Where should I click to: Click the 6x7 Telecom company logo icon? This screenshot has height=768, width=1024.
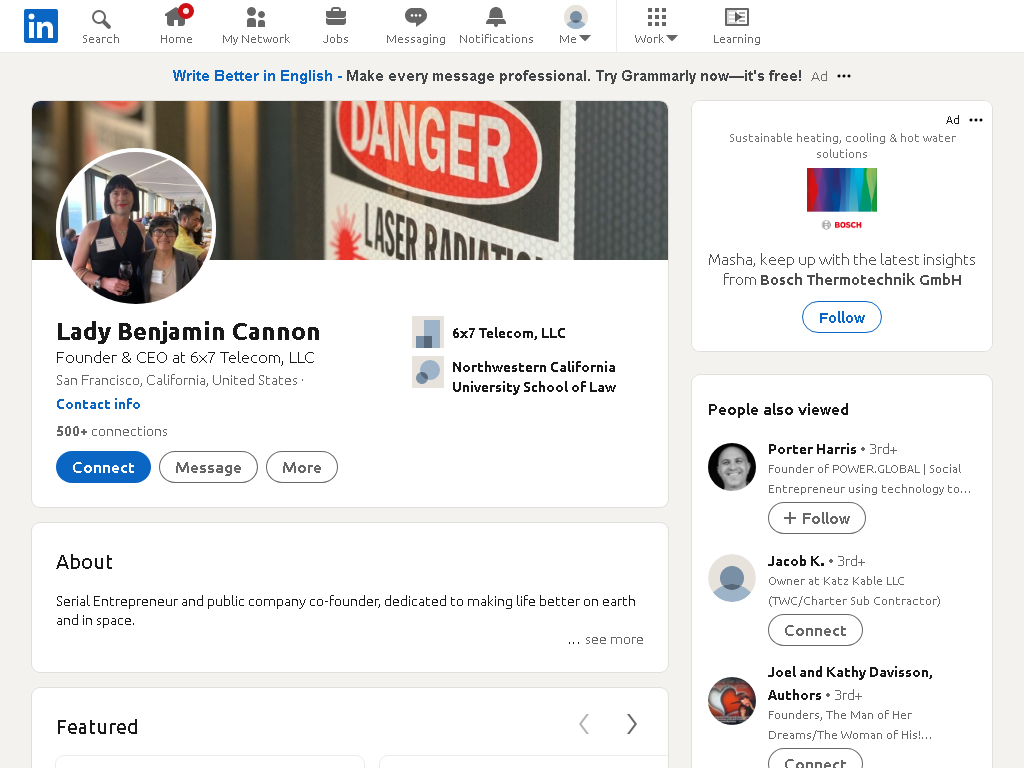pos(428,332)
